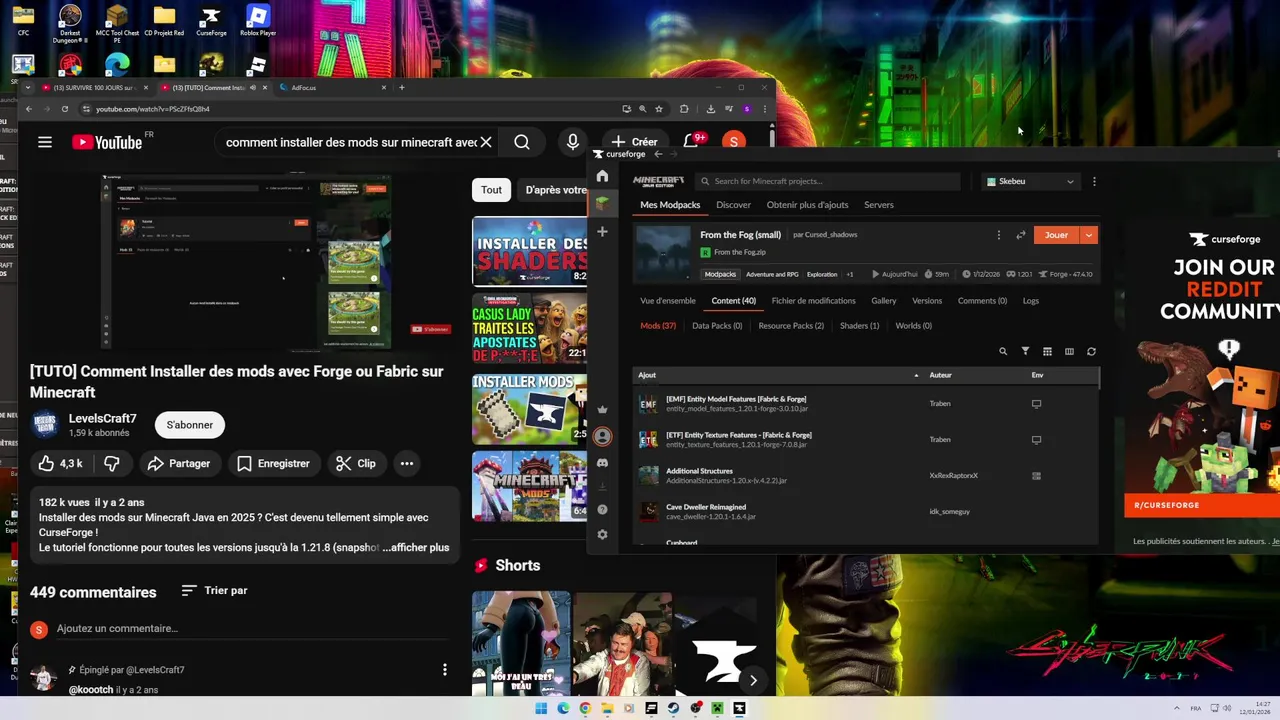Image resolution: width=1280 pixels, height=720 pixels.
Task: Click the Enregistrer save button
Action: click(x=273, y=463)
